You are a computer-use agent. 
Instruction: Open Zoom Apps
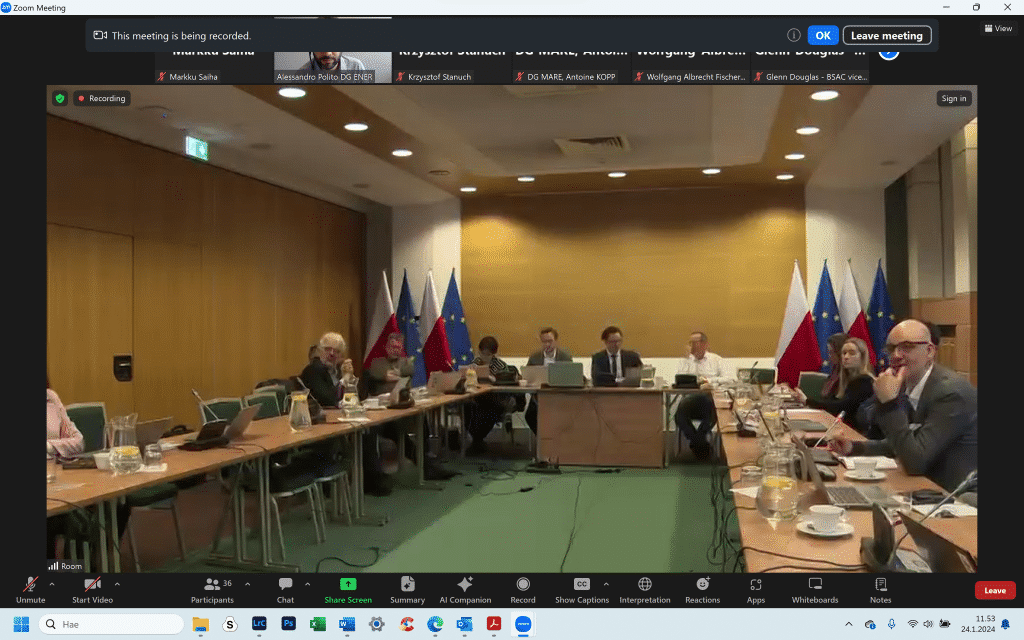coord(756,590)
